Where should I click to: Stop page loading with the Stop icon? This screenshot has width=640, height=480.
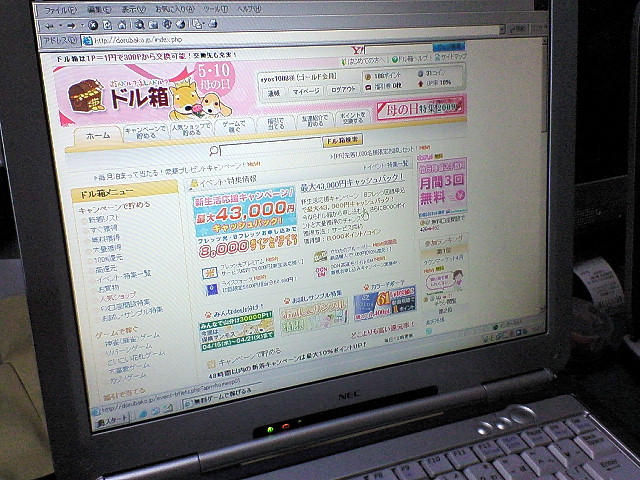[93, 25]
